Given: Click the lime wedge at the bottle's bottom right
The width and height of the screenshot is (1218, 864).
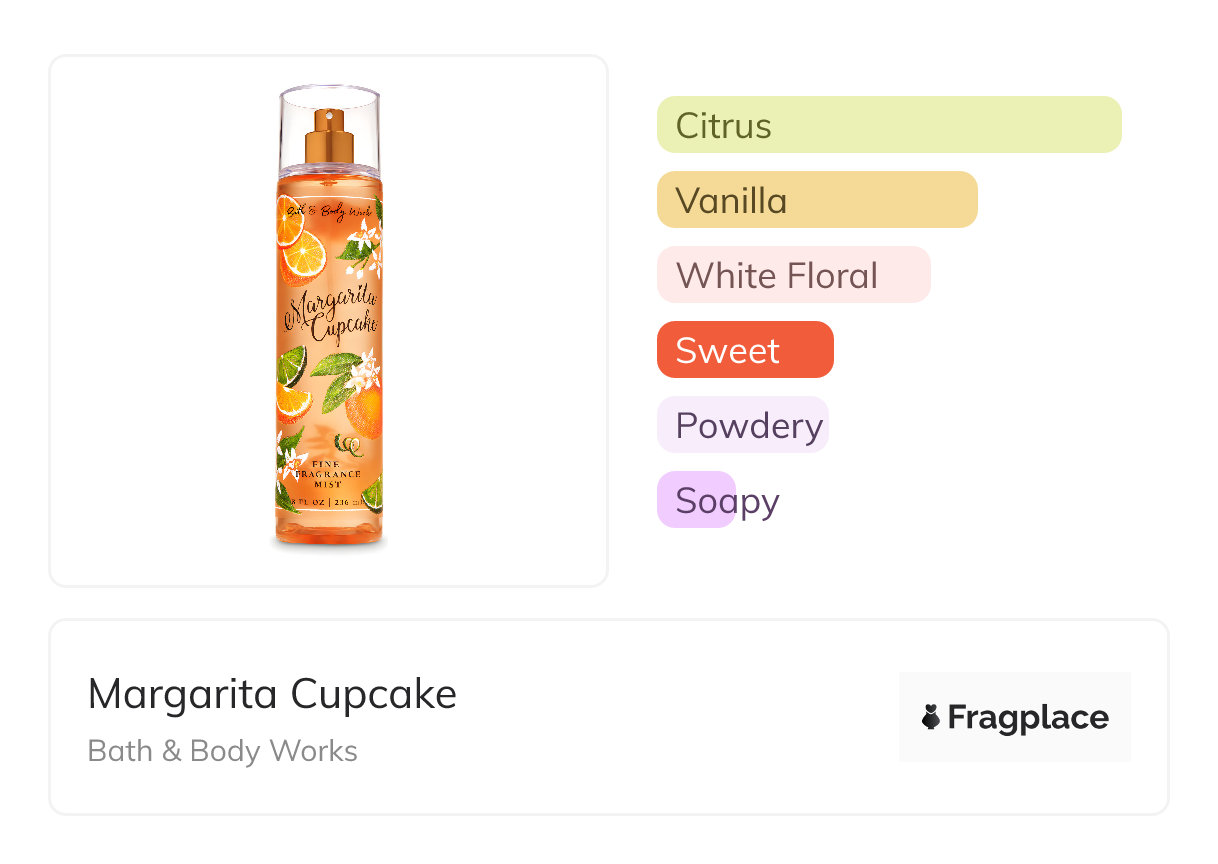Looking at the screenshot, I should [x=371, y=492].
